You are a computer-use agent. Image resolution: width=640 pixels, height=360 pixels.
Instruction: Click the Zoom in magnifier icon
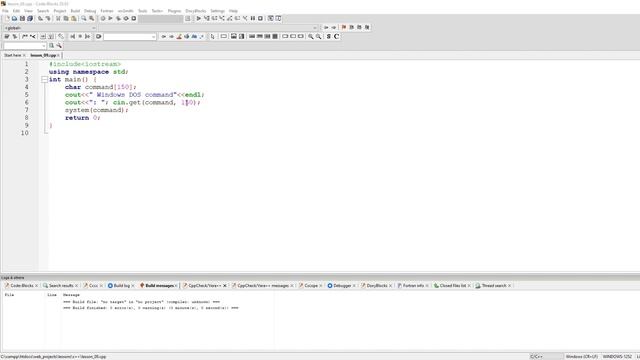311,36
